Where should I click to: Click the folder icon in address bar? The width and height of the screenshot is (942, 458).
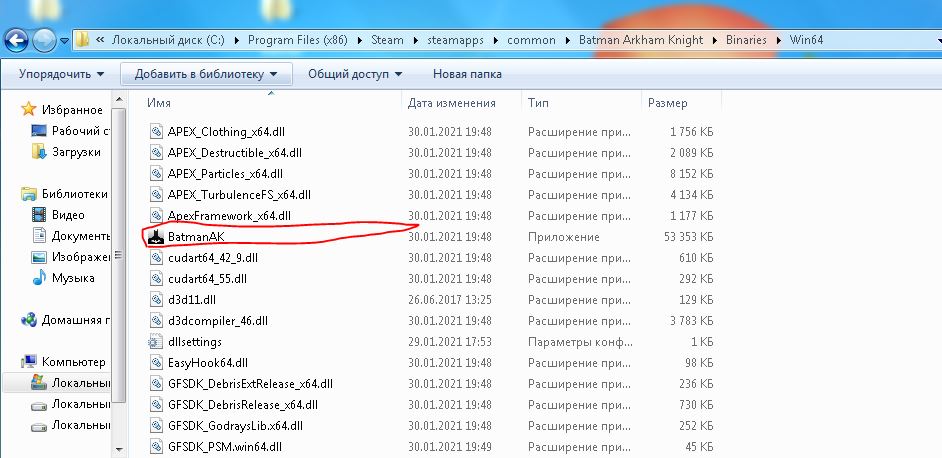[82, 40]
